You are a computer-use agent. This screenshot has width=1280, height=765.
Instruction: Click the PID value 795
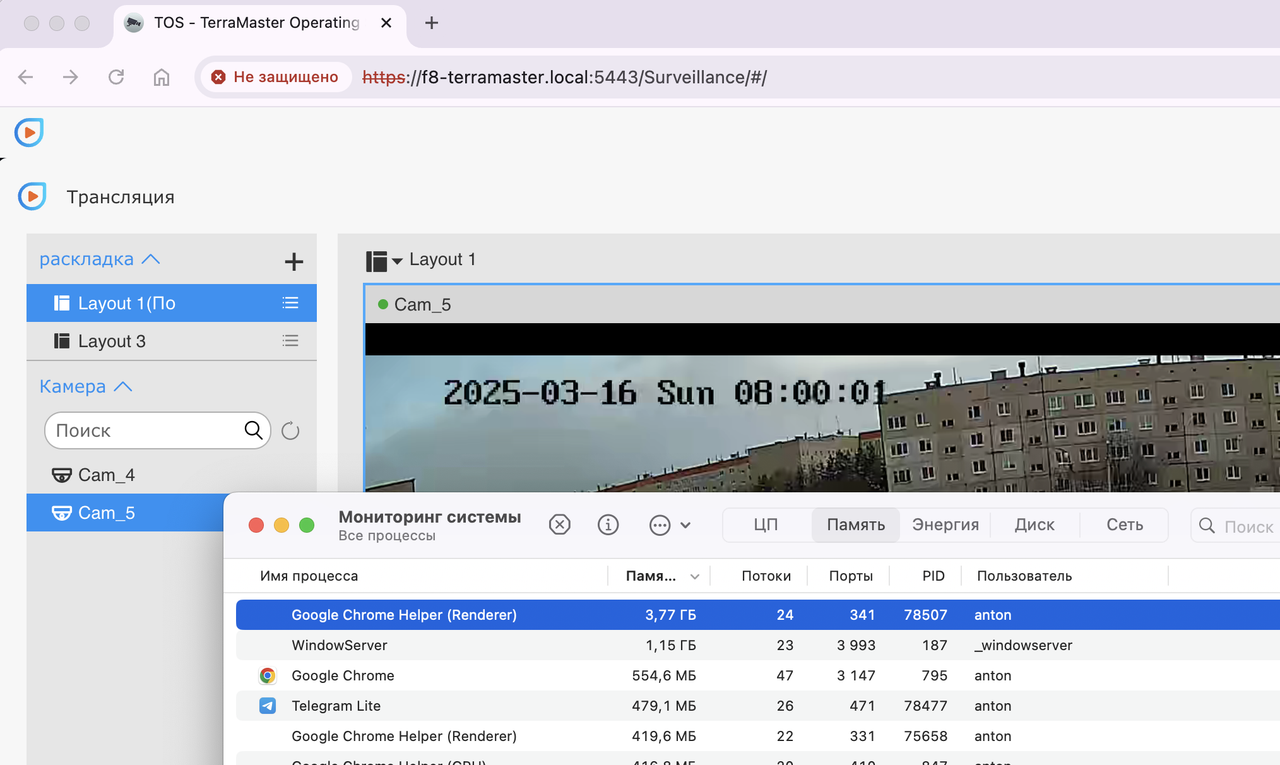(934, 675)
